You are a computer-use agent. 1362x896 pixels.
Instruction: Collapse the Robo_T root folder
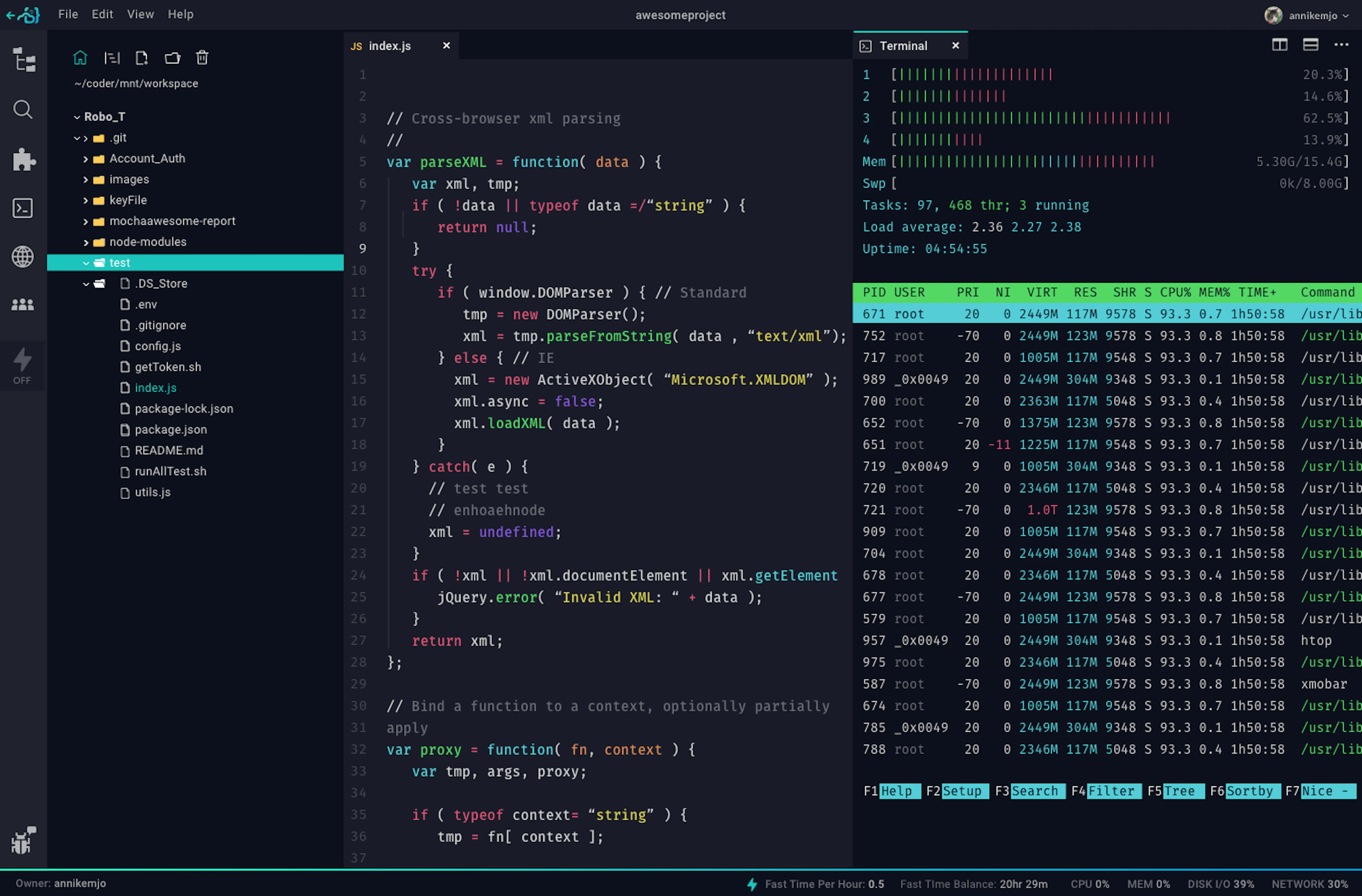pyautogui.click(x=77, y=117)
